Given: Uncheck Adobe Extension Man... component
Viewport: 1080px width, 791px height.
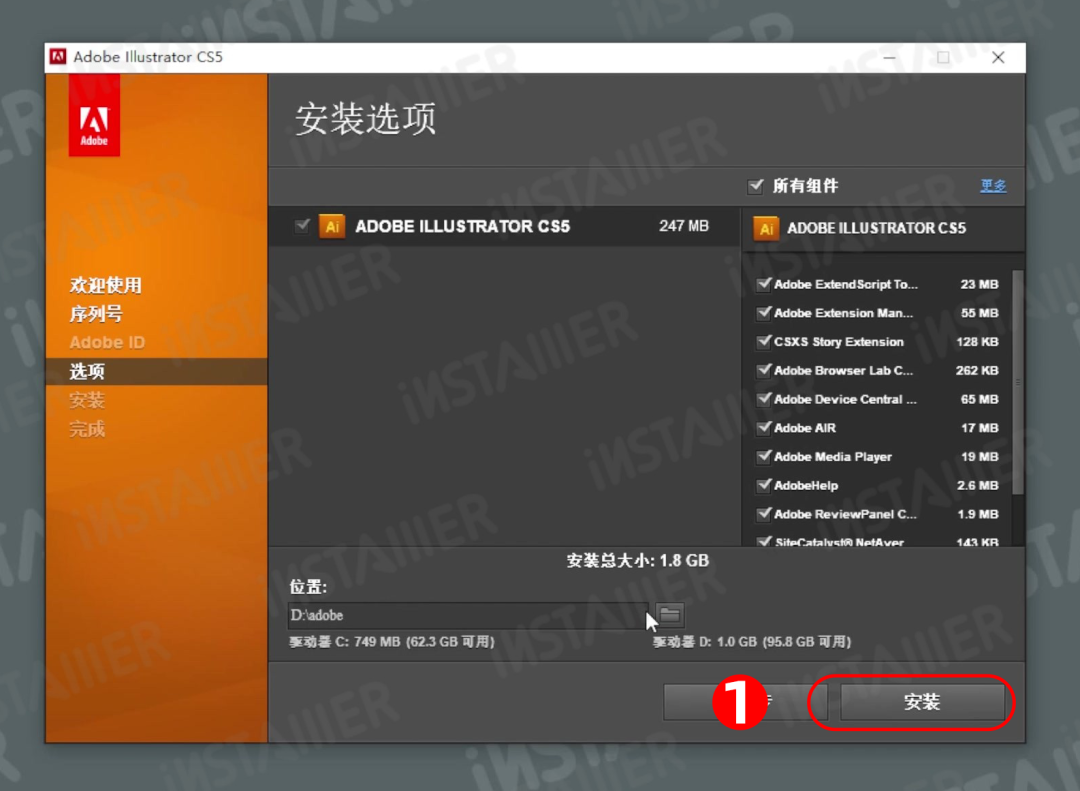Looking at the screenshot, I should 763,313.
